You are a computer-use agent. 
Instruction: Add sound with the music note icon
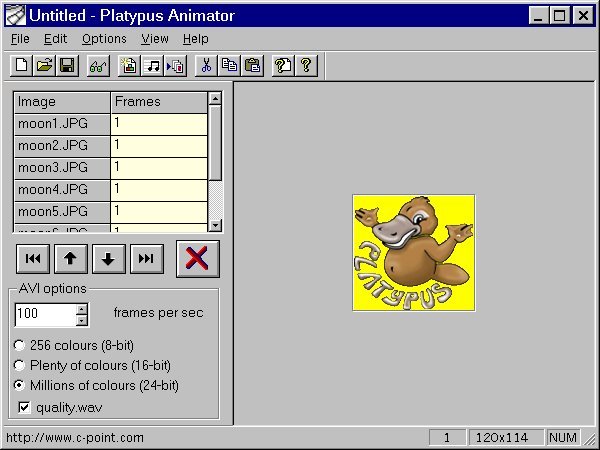click(153, 65)
